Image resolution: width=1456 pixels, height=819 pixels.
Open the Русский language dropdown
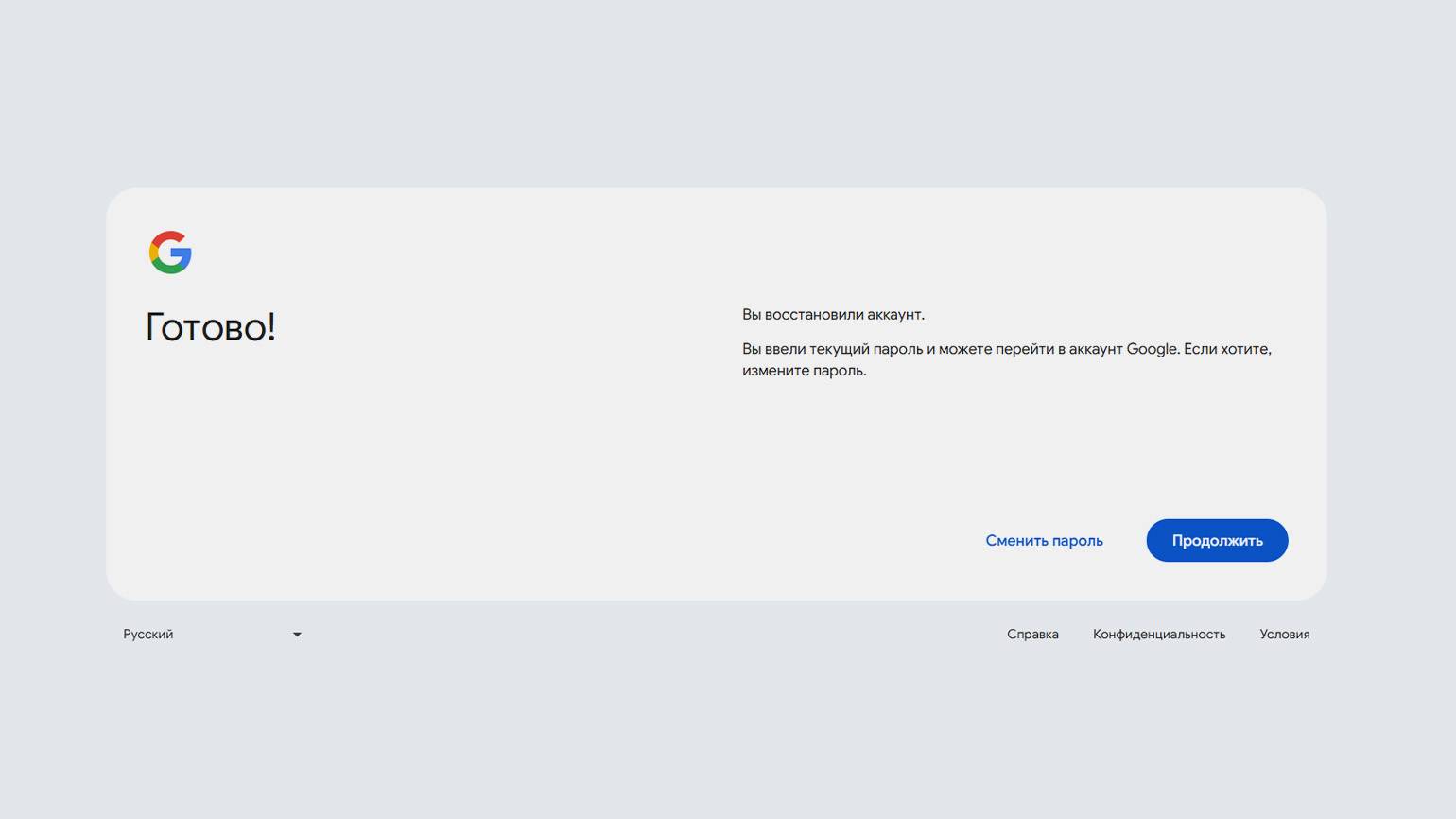click(x=212, y=634)
